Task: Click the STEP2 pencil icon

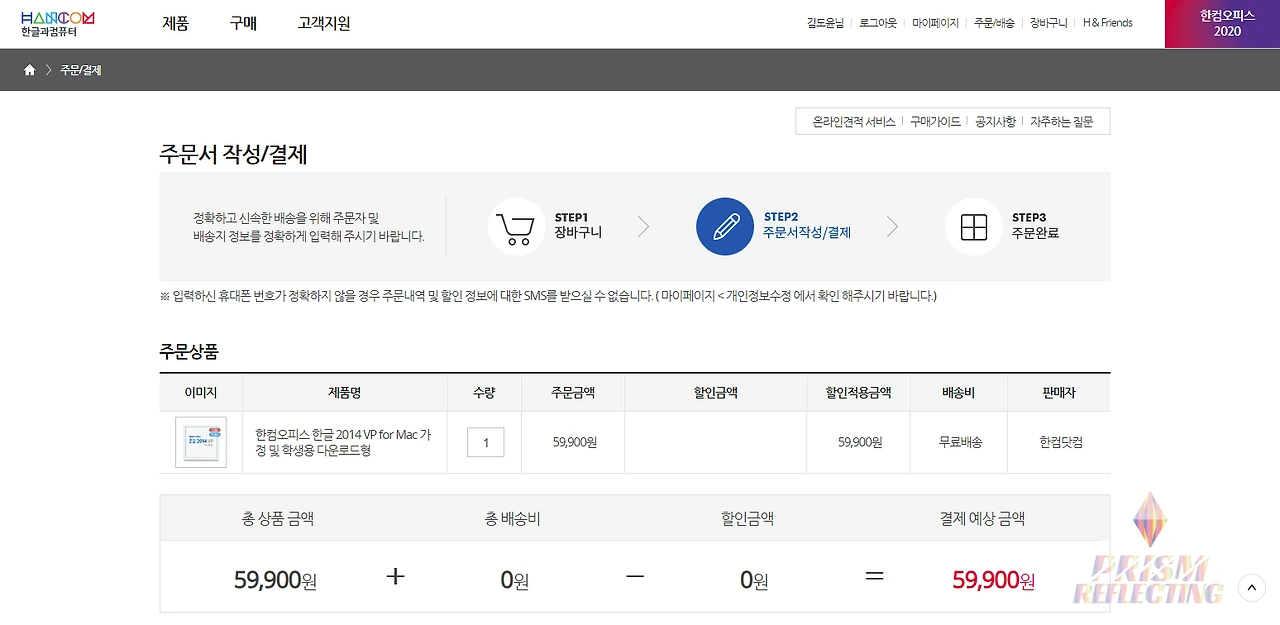Action: [725, 227]
